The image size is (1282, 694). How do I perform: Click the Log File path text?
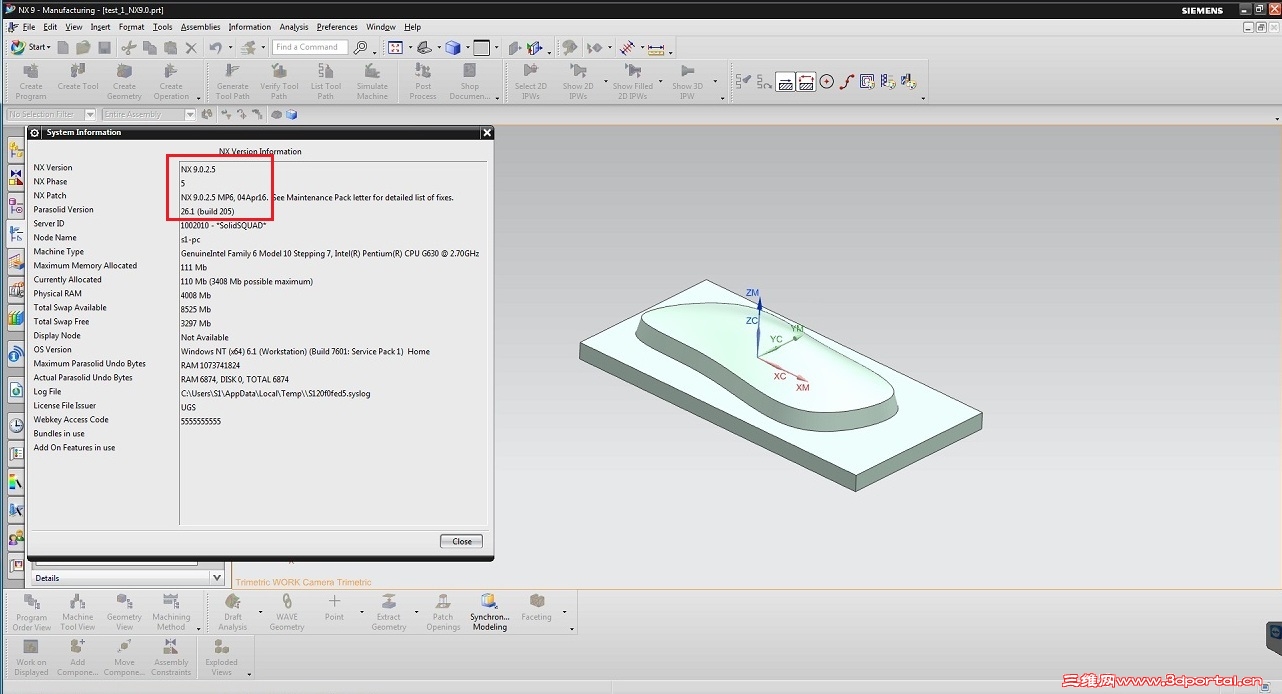276,394
